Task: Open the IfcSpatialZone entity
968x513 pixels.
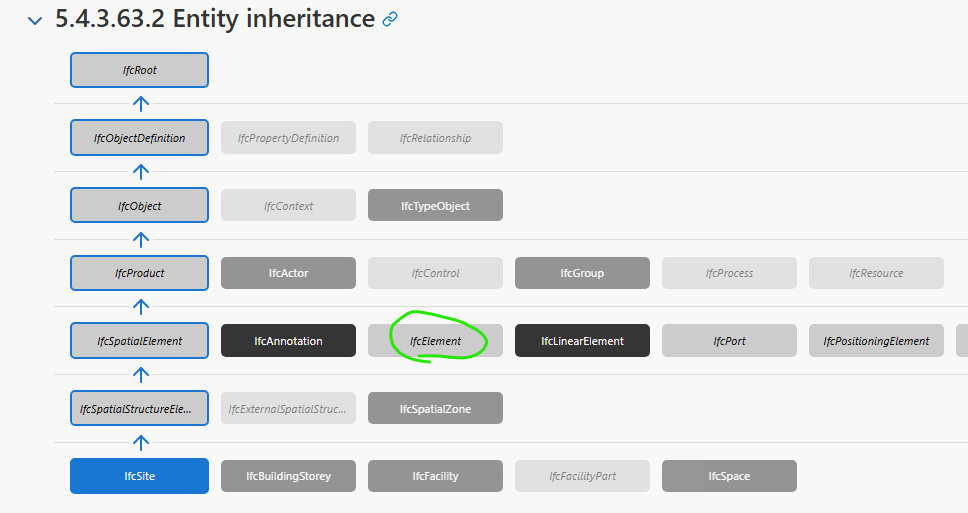Action: 435,408
